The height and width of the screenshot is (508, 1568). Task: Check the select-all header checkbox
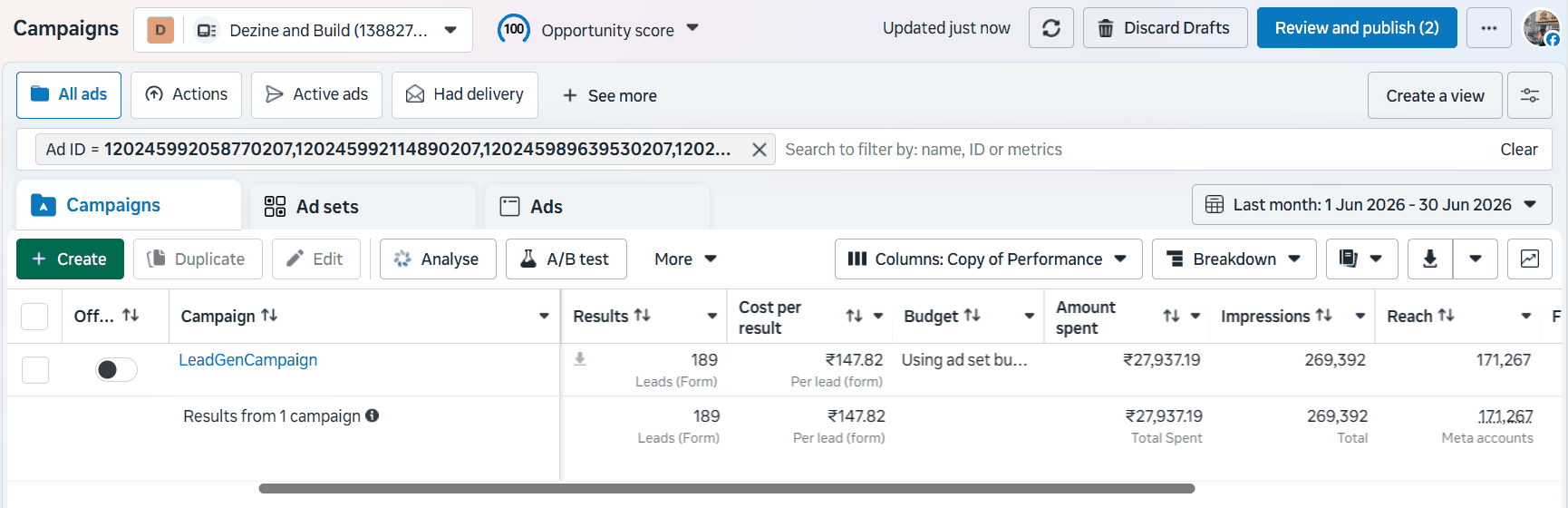click(34, 316)
